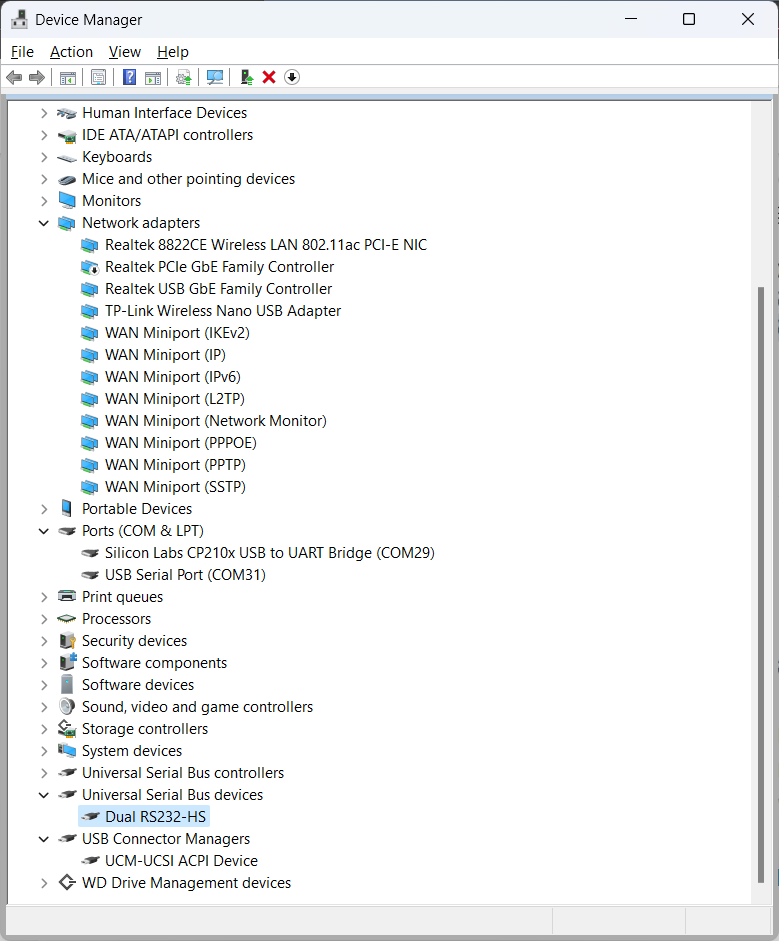Screen dimensions: 779x941
Task: Click the Software components icon
Action: (68, 663)
